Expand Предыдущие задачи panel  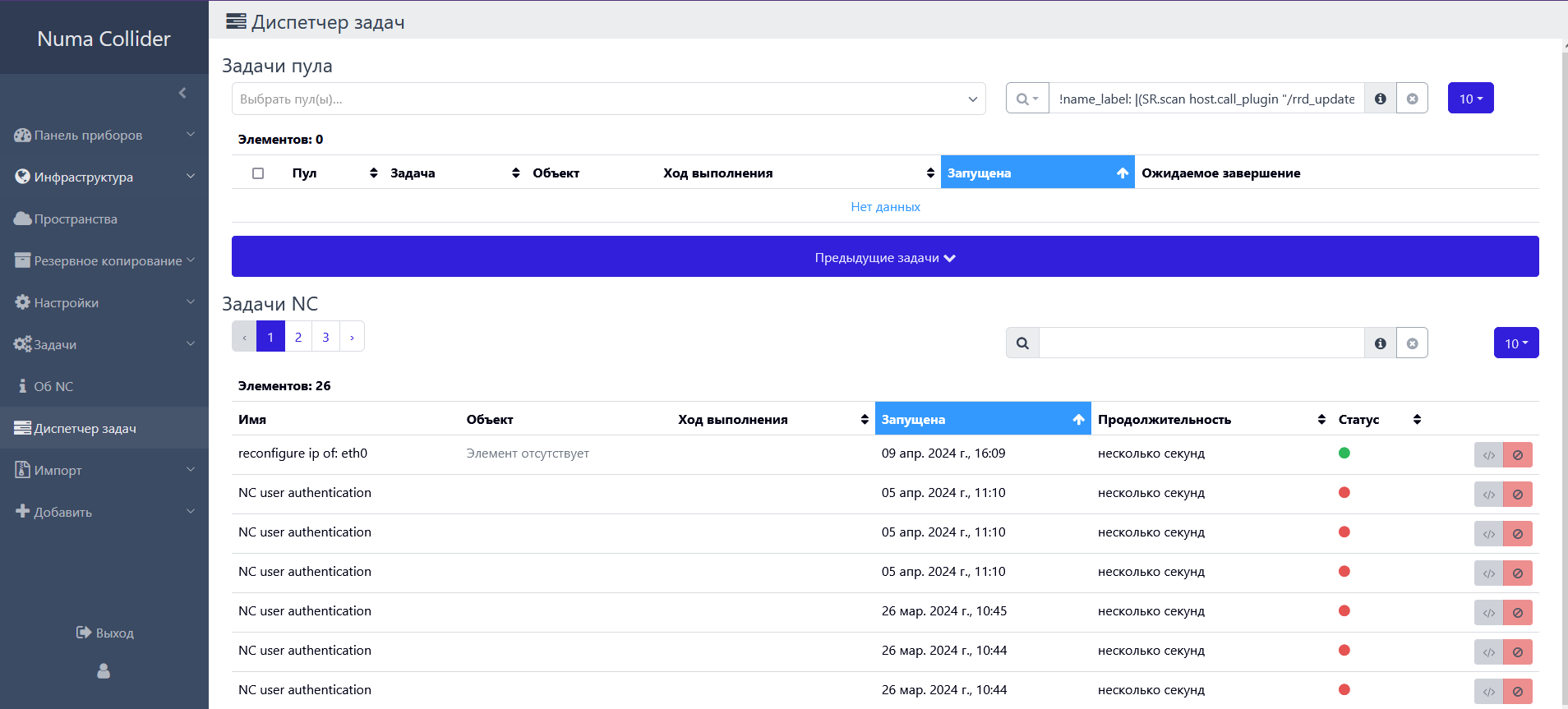point(885,257)
